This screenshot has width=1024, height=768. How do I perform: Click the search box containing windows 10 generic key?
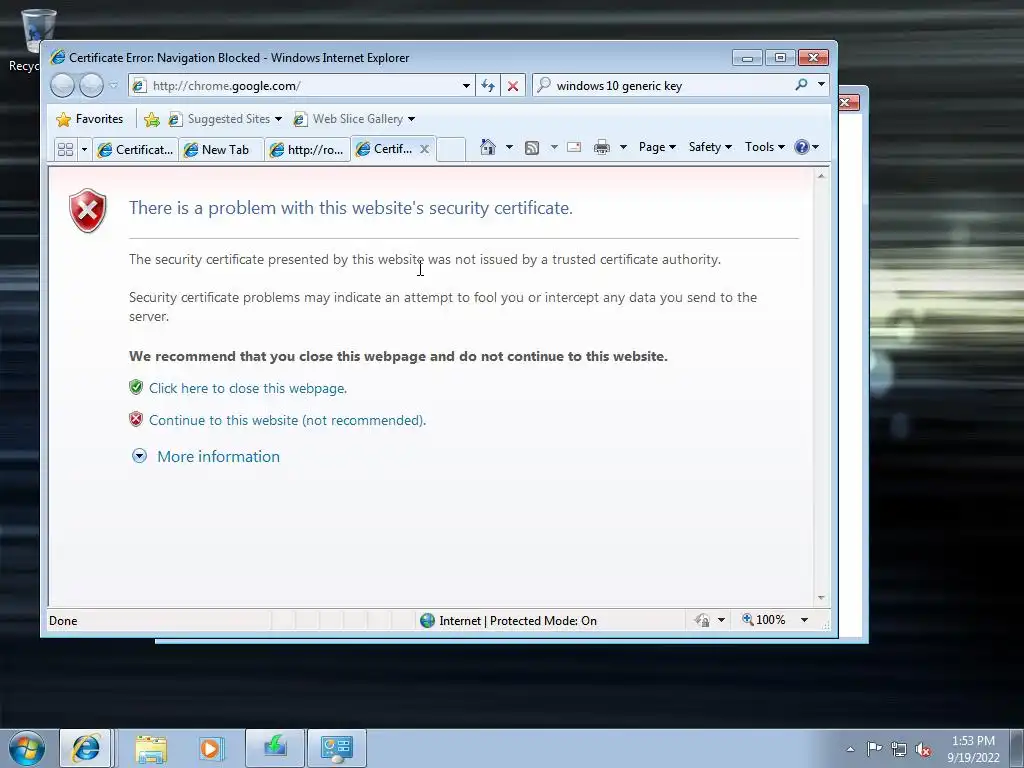[661, 86]
